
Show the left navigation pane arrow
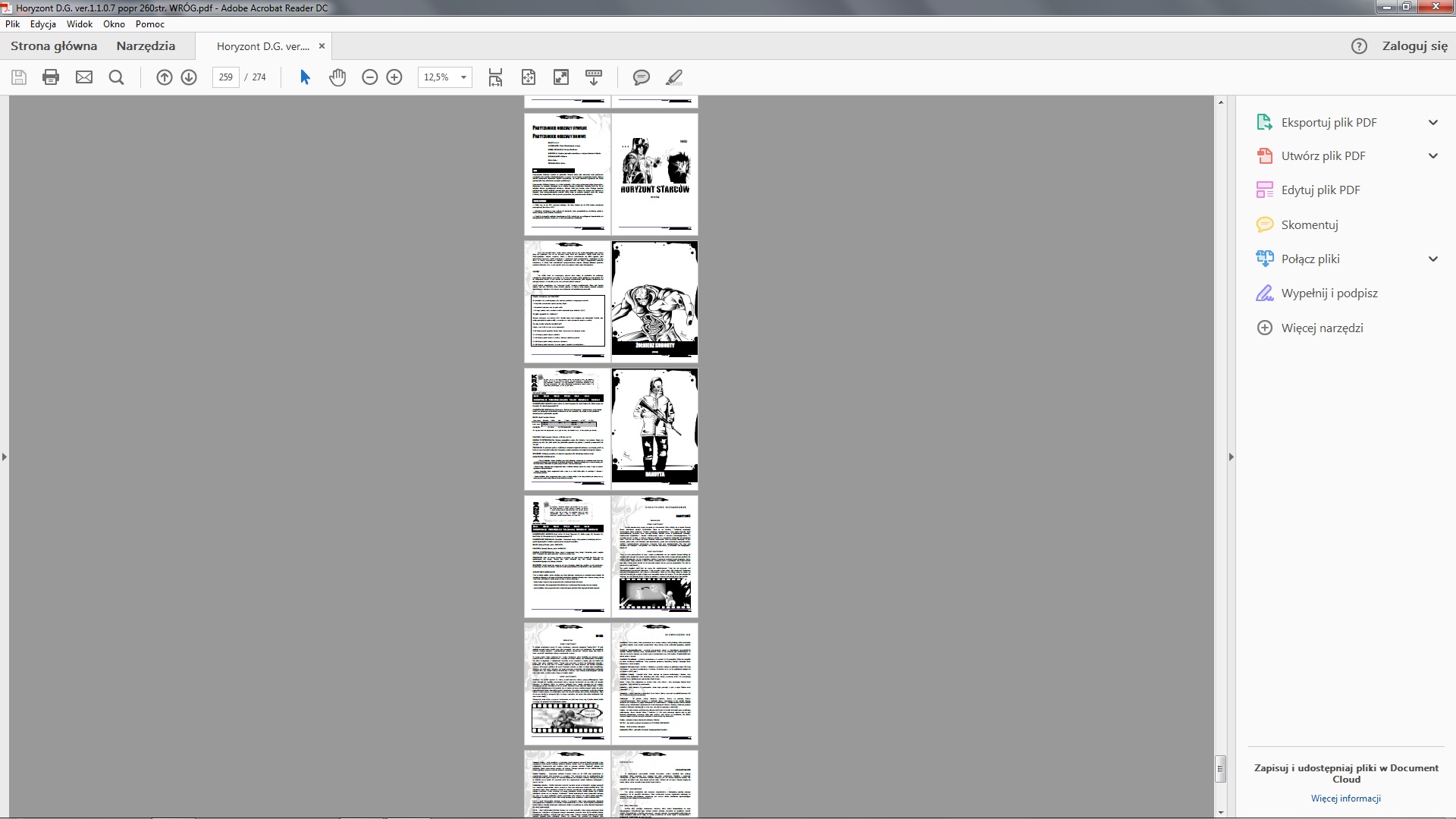coord(5,457)
